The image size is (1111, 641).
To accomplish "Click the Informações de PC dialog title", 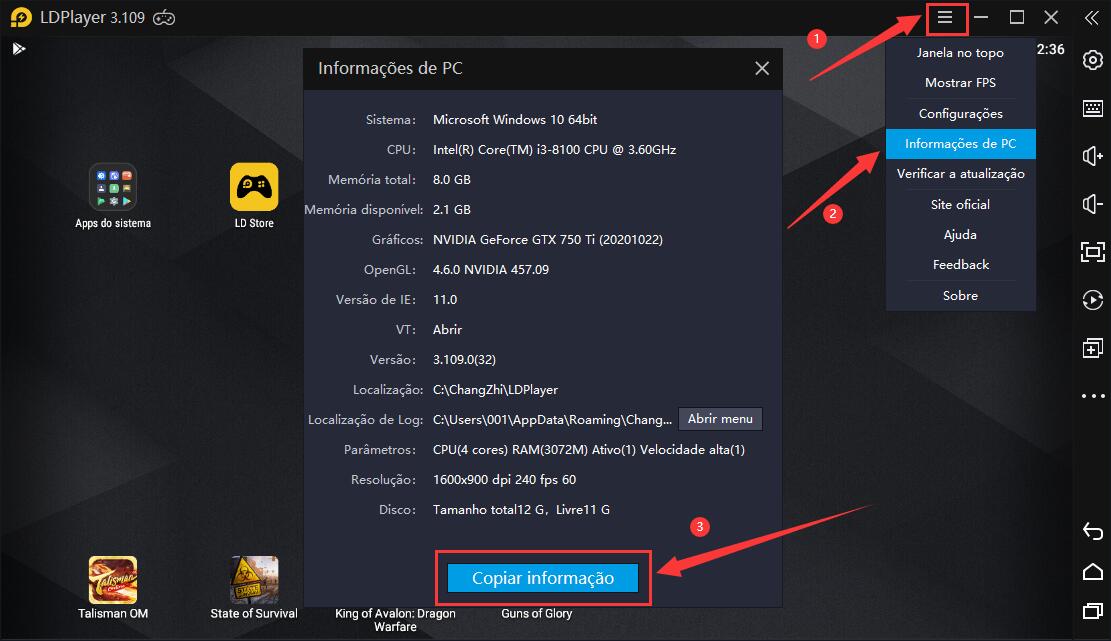I will [x=390, y=68].
